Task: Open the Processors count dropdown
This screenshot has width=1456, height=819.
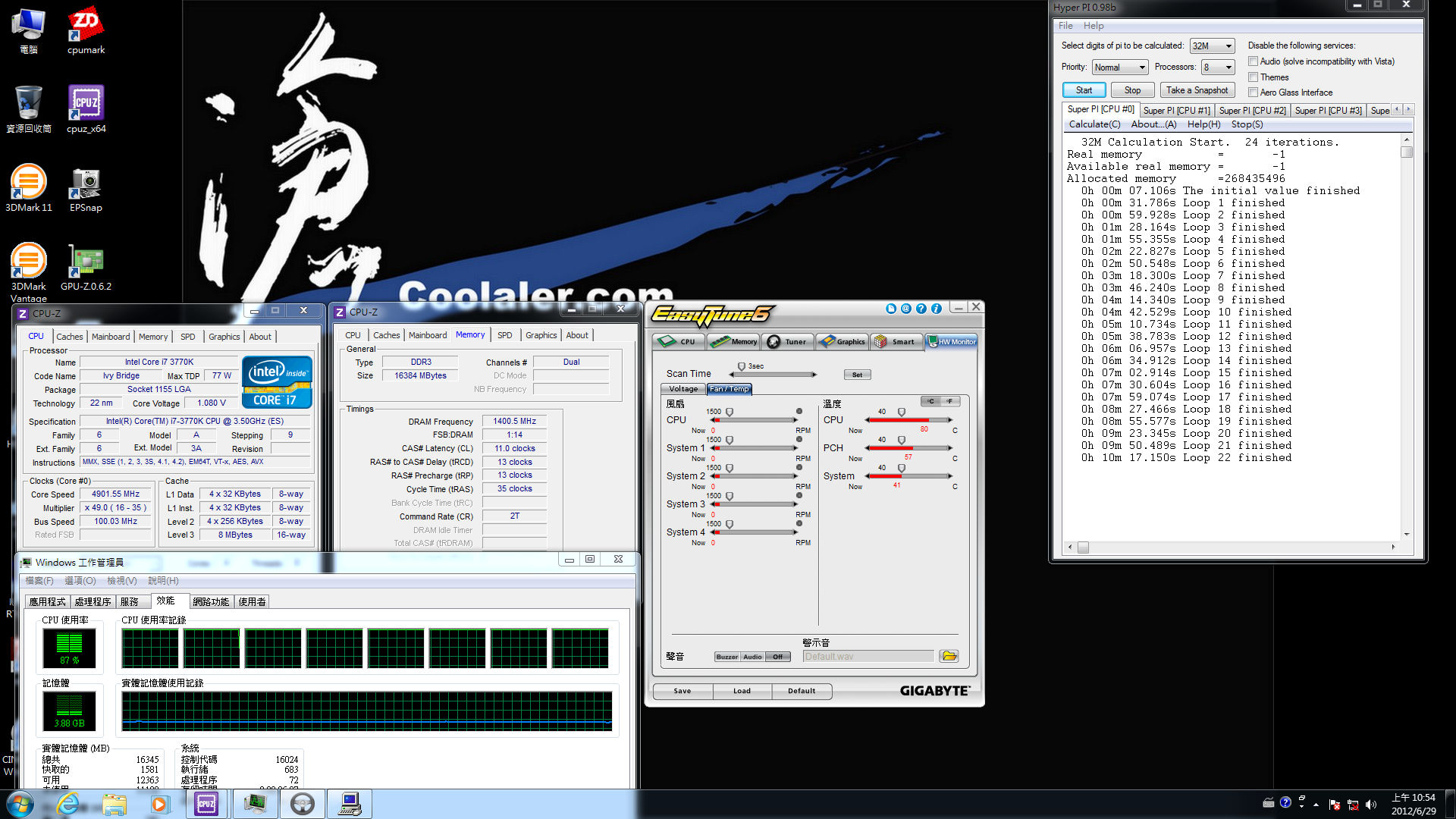Action: click(1218, 67)
